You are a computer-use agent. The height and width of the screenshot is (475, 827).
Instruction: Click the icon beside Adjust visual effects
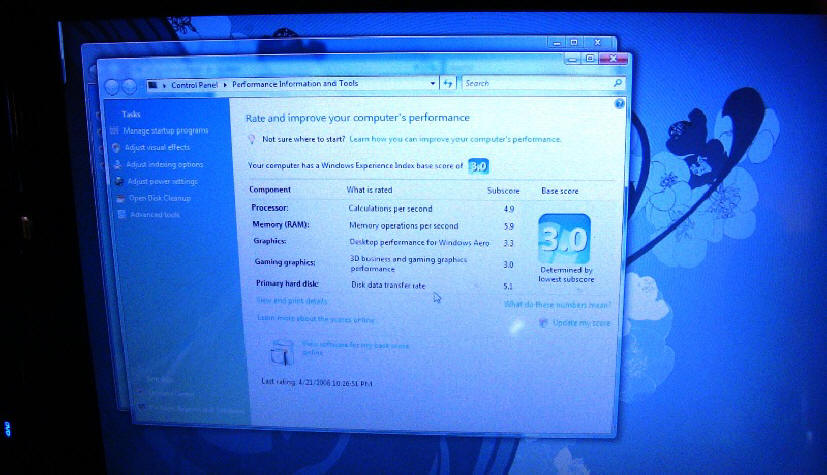tap(116, 148)
